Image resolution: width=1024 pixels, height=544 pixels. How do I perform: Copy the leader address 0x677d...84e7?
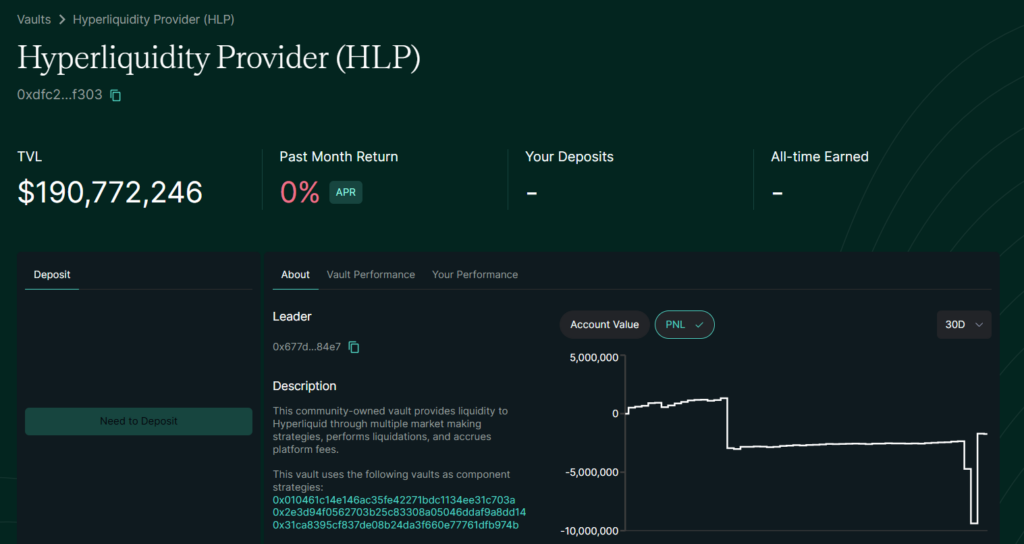click(354, 347)
